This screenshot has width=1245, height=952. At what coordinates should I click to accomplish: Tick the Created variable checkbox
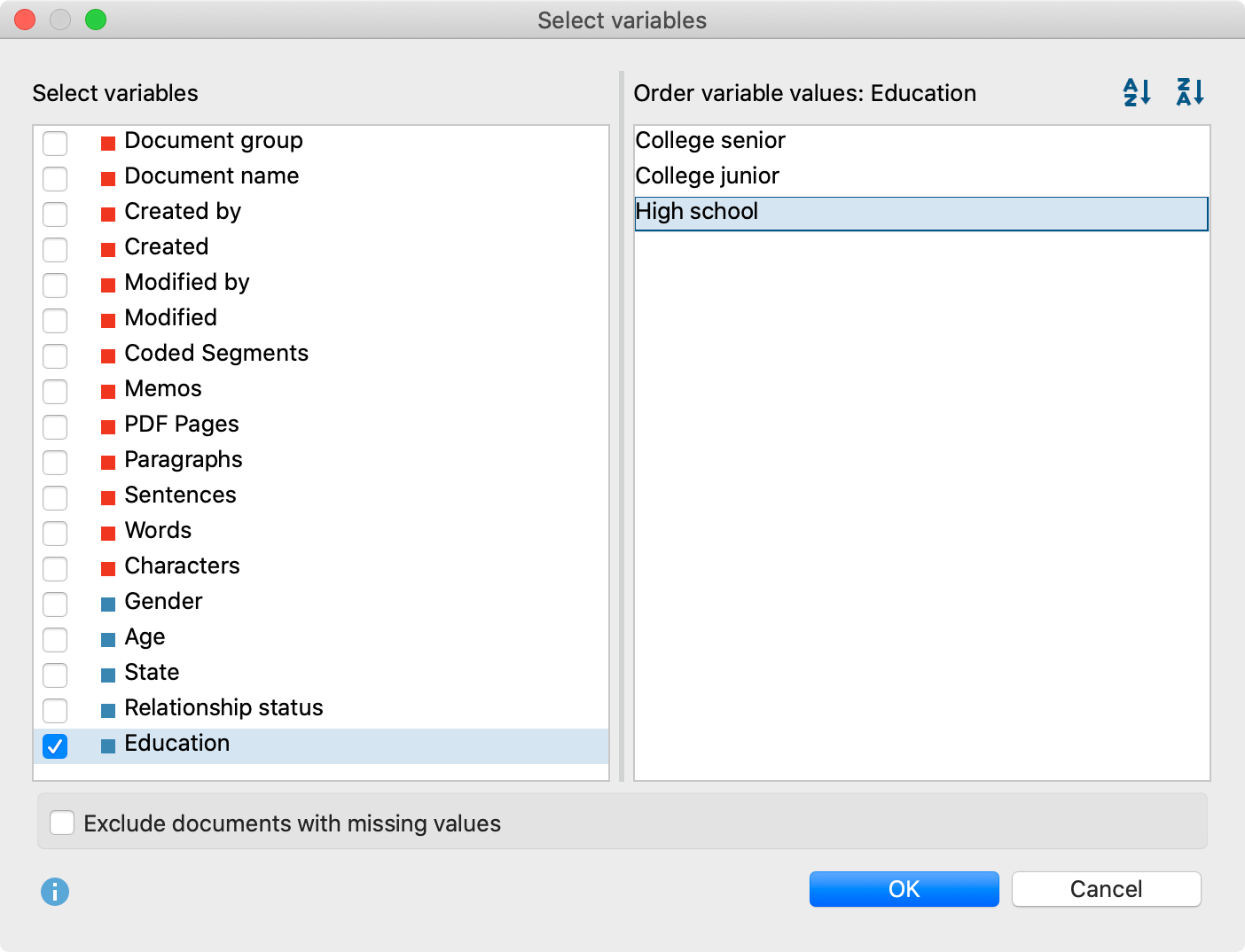pos(55,249)
